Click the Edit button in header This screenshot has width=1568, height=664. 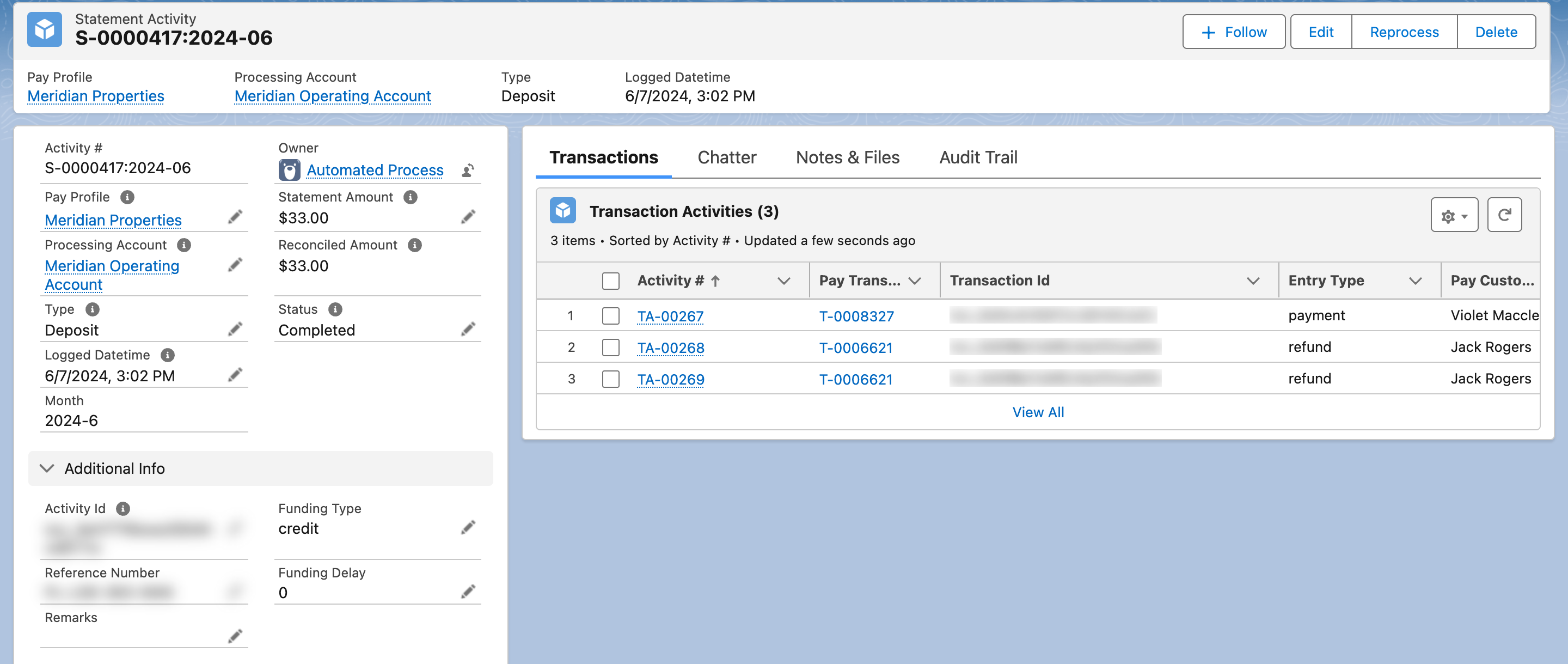1321,32
